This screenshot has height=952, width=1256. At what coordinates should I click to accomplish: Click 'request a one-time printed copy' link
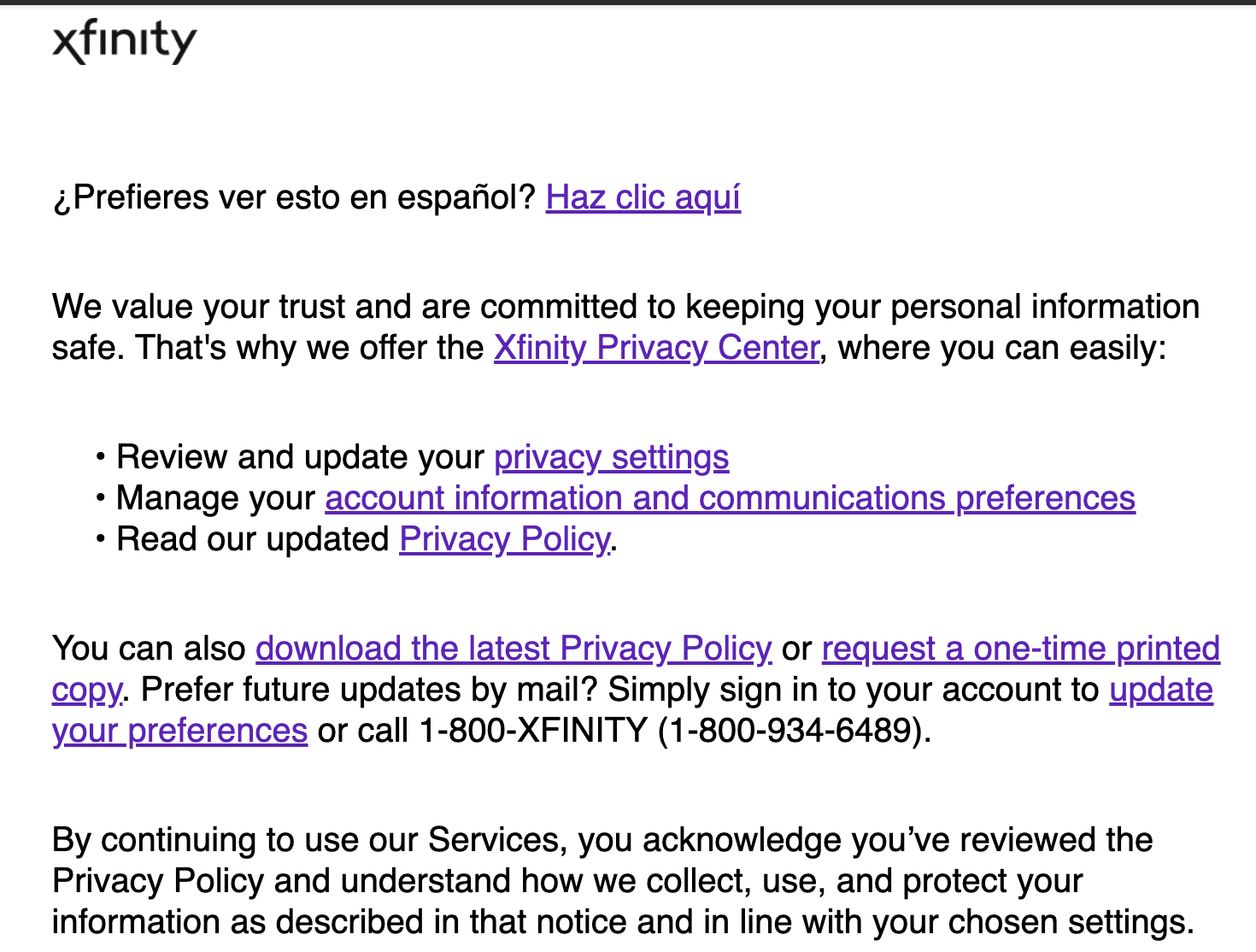click(1020, 649)
